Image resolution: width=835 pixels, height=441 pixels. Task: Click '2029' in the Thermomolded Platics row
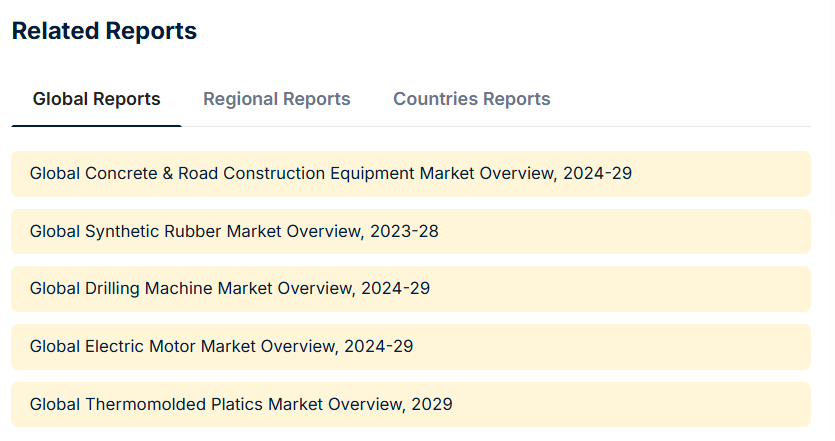click(431, 404)
